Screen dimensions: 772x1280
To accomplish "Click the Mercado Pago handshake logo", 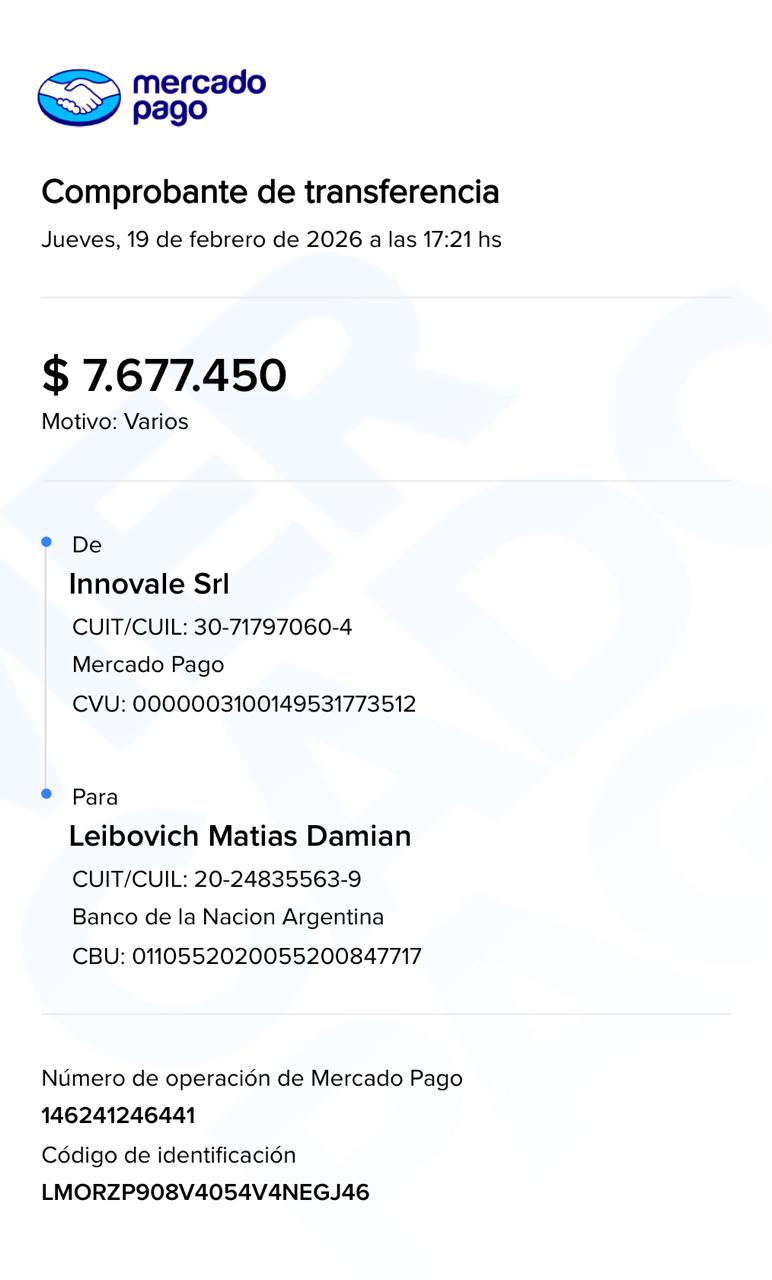I will click(79, 97).
